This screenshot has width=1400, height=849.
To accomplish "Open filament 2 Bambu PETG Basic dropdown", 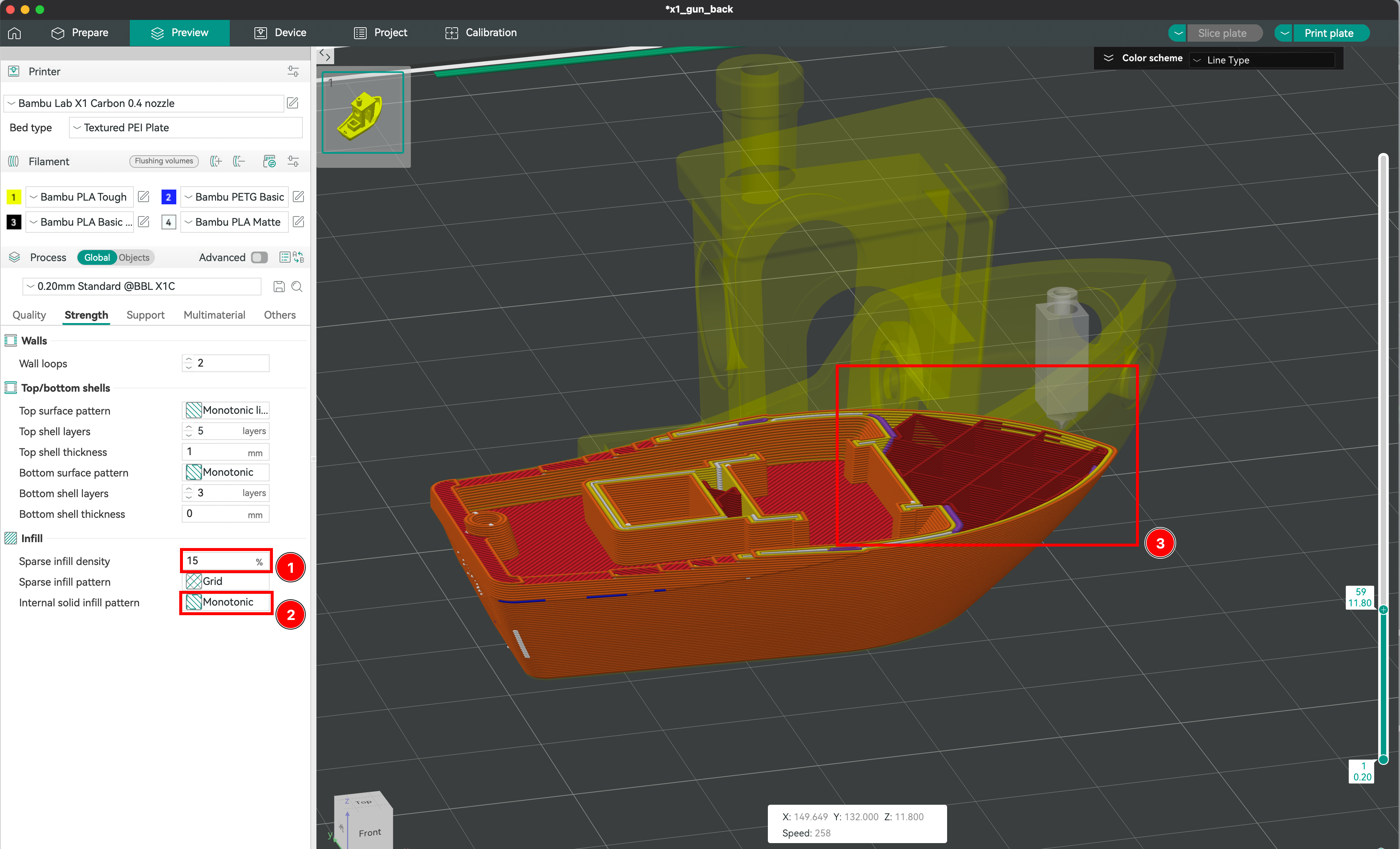I will click(x=235, y=197).
